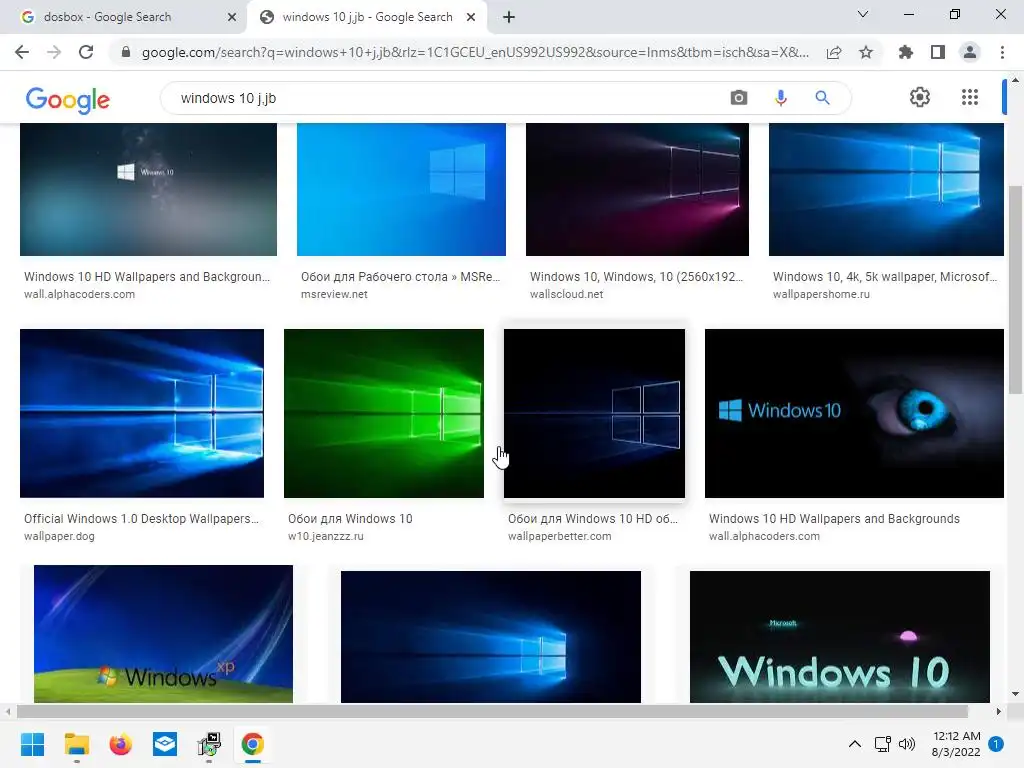Open network status tray icon
Screen dimensions: 1024x768
pos(883,744)
